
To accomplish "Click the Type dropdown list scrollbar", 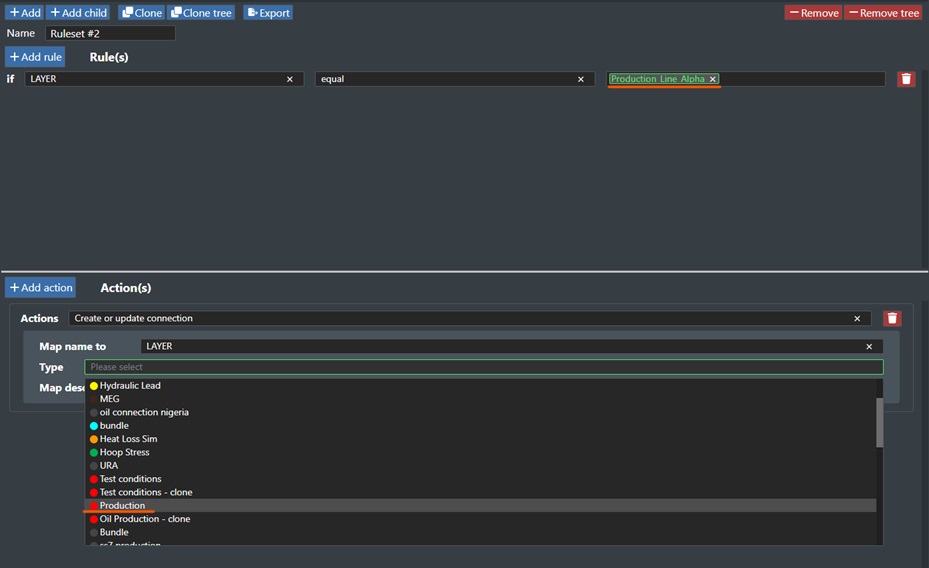I will 879,422.
